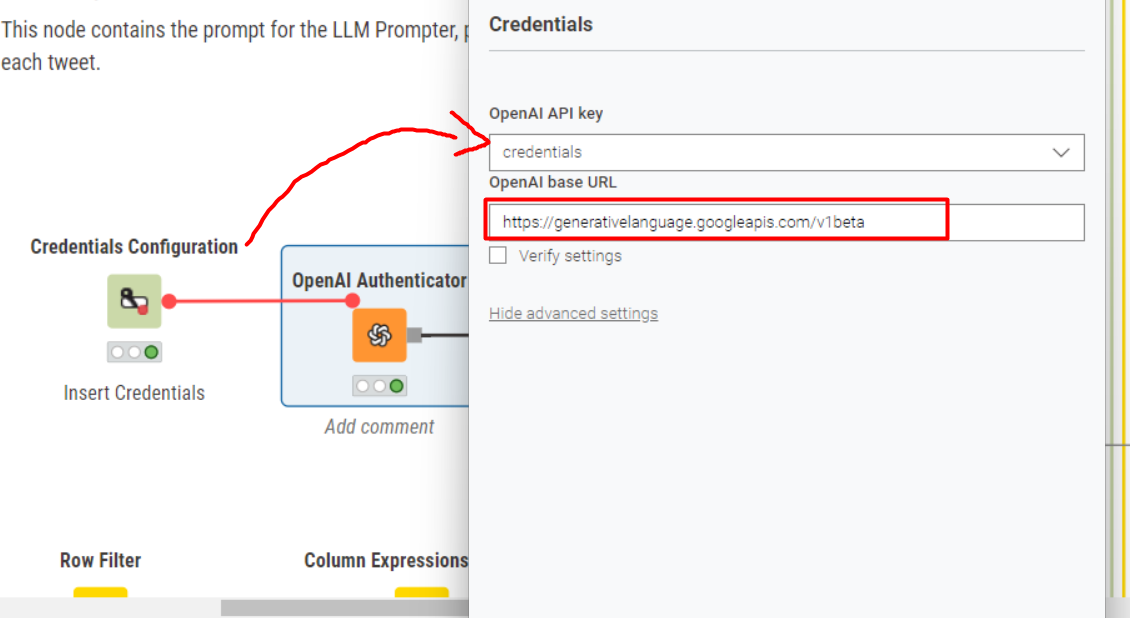Click the Insert Credentials node label
1130x618 pixels.
pyautogui.click(x=134, y=393)
